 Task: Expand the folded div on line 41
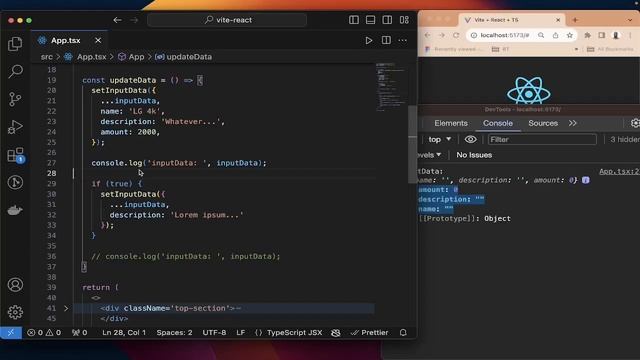coord(66,308)
